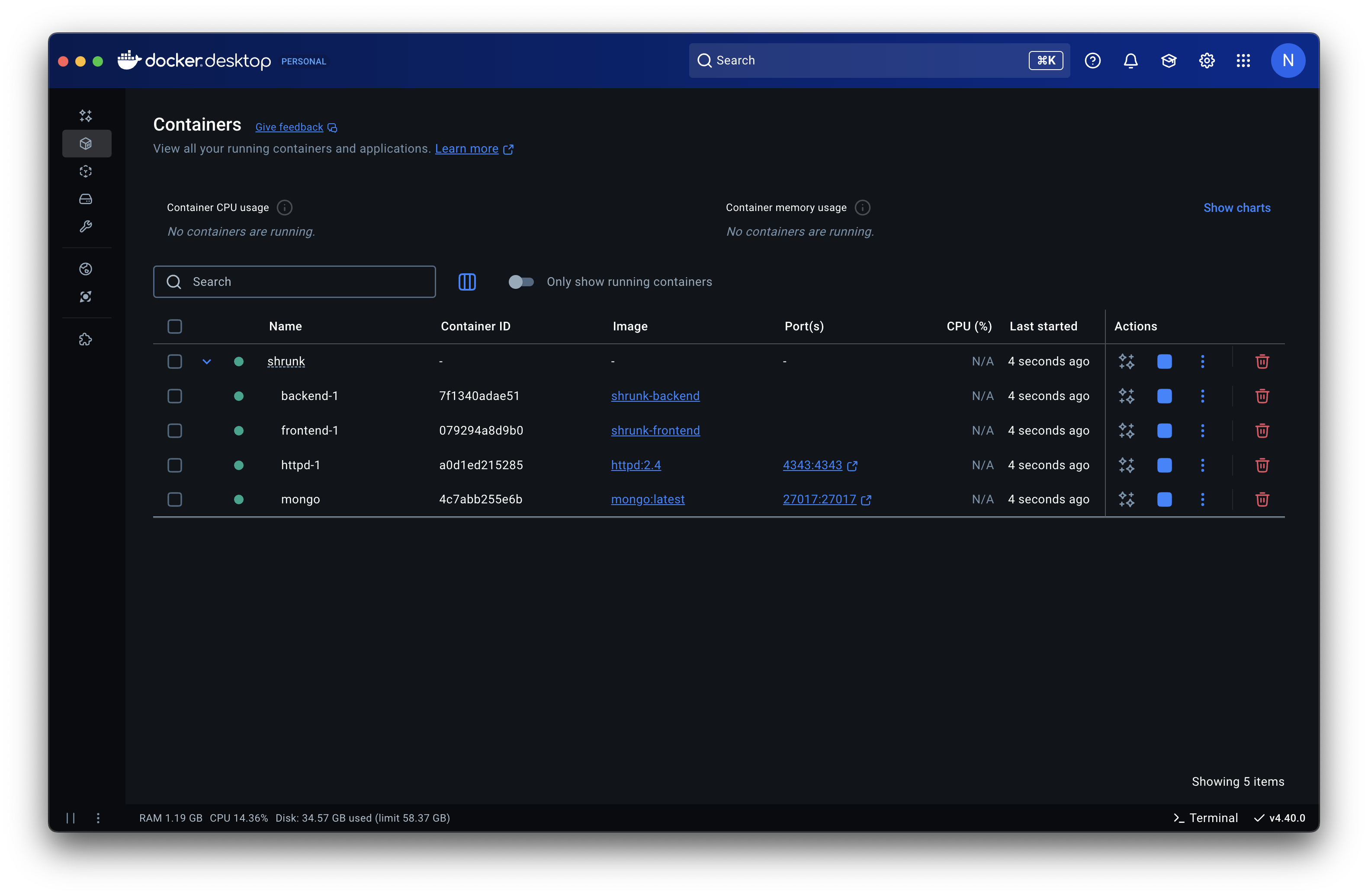Stop the shrunk compose stack
The height and width of the screenshot is (896, 1368).
click(x=1165, y=361)
